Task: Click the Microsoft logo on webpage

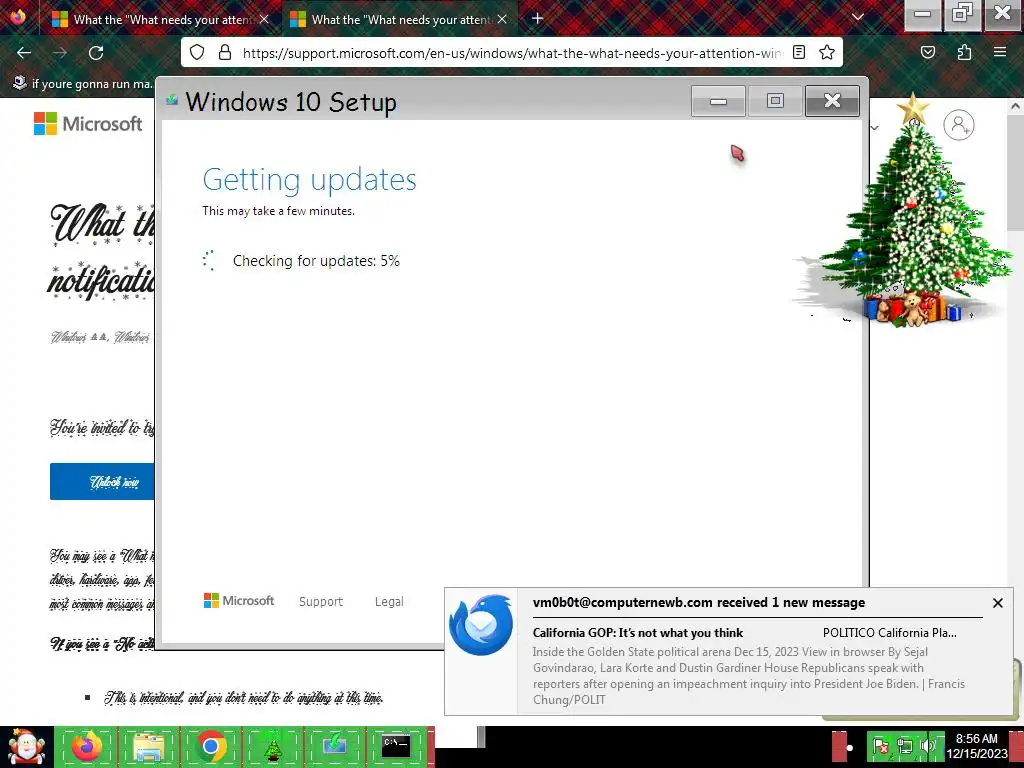Action: [88, 123]
